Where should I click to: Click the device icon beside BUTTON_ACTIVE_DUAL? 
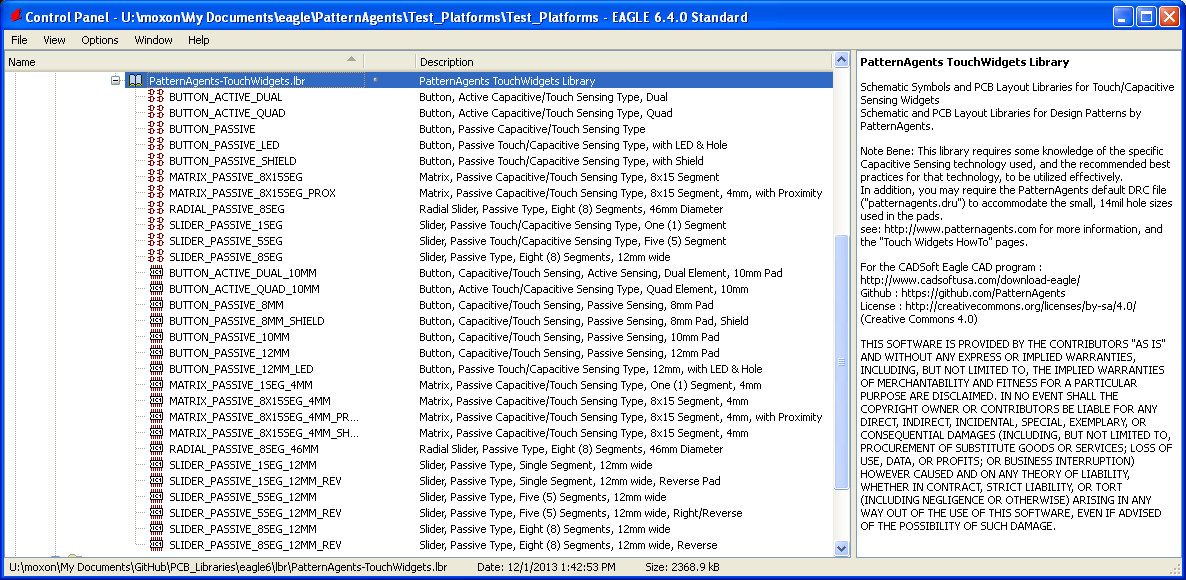click(x=156, y=97)
